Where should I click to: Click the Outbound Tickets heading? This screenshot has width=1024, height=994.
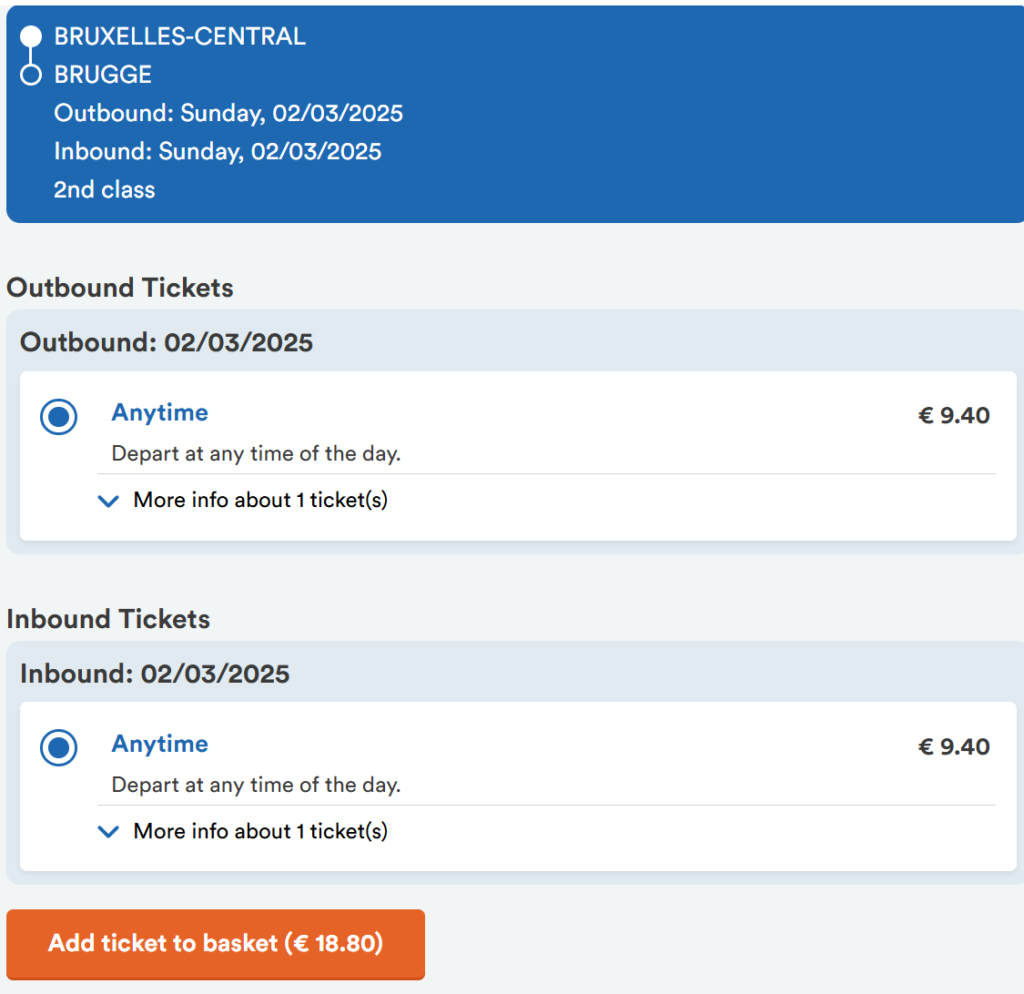(120, 288)
